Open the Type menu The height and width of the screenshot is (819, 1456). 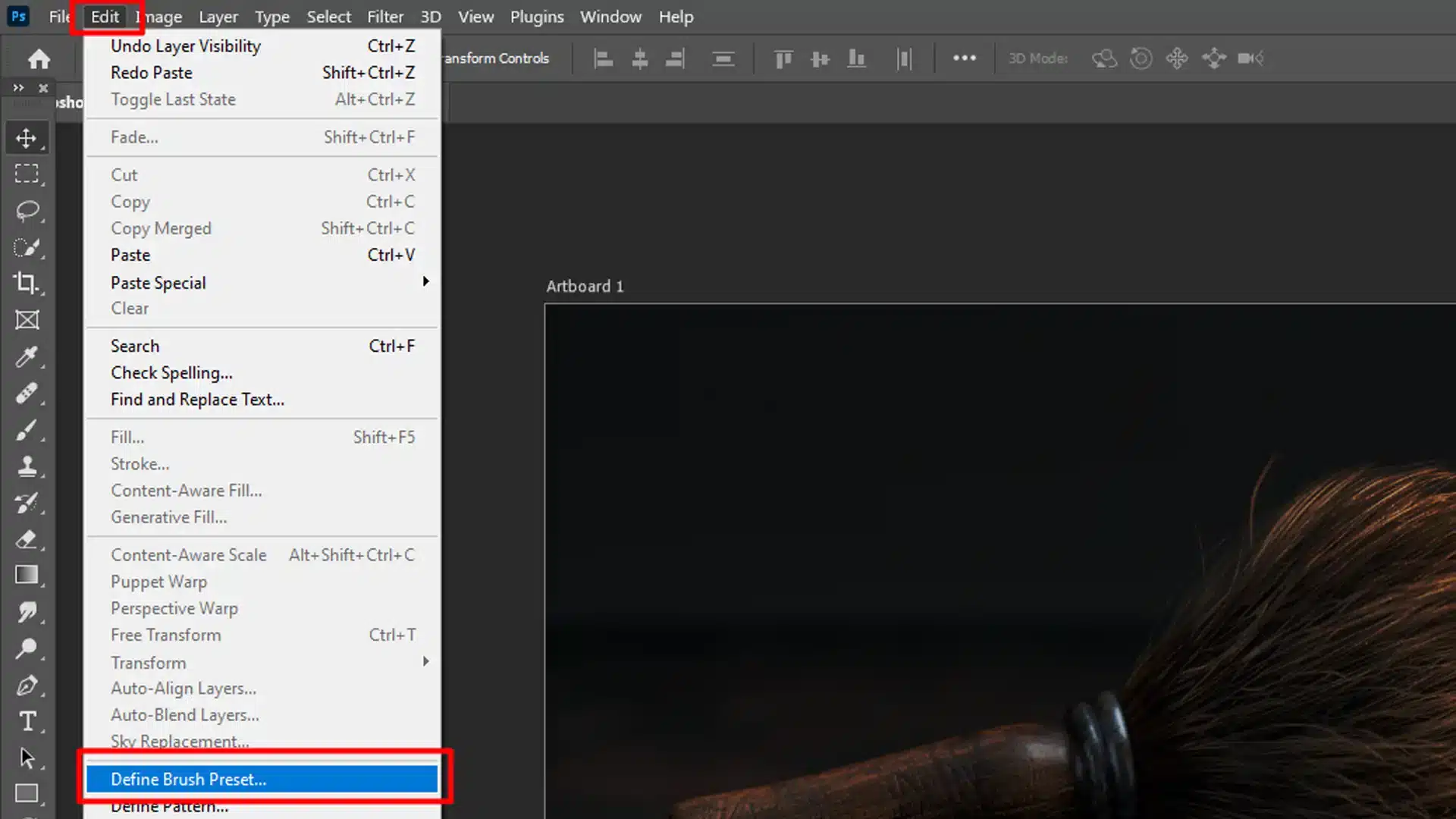click(272, 17)
